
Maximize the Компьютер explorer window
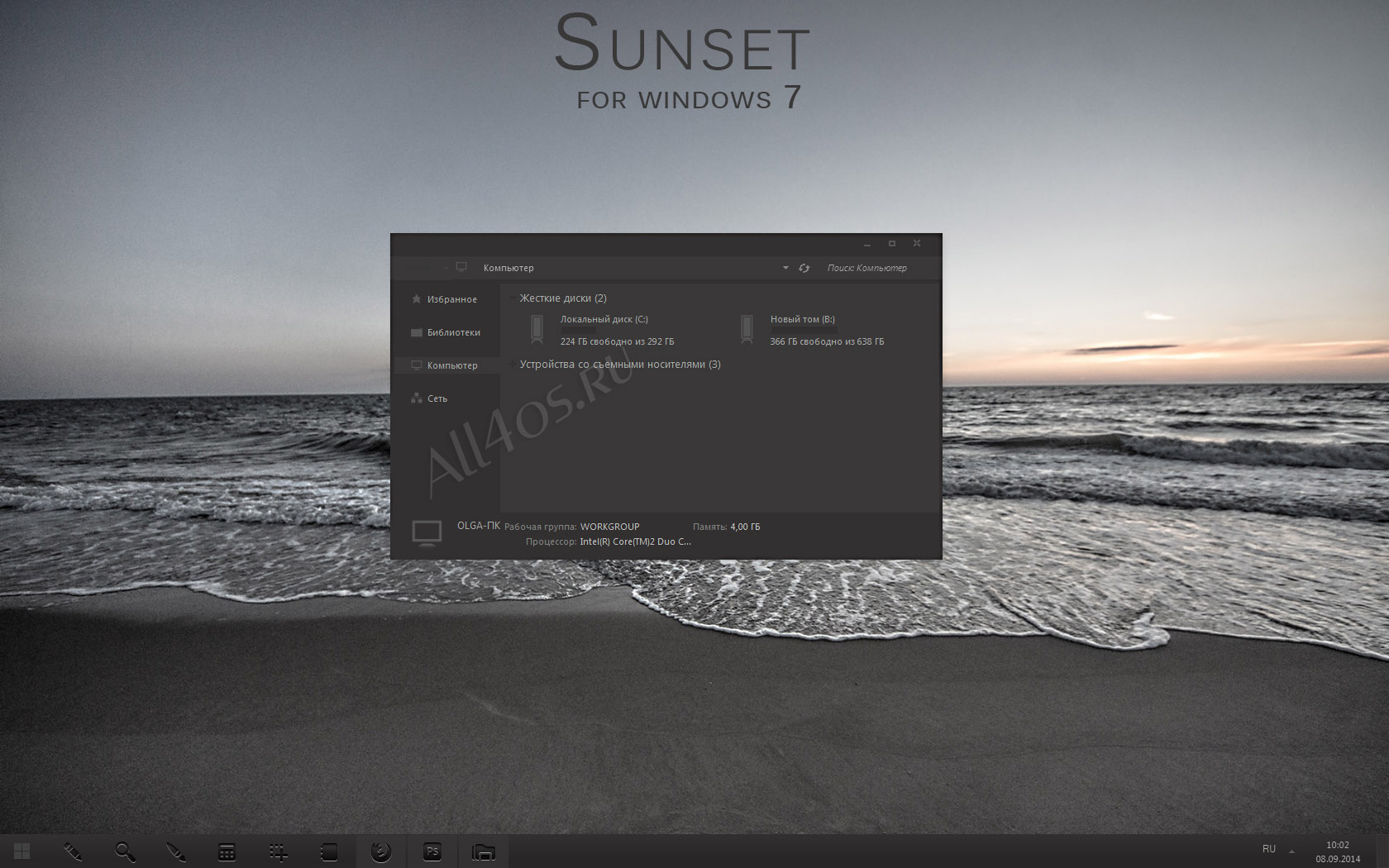click(892, 244)
